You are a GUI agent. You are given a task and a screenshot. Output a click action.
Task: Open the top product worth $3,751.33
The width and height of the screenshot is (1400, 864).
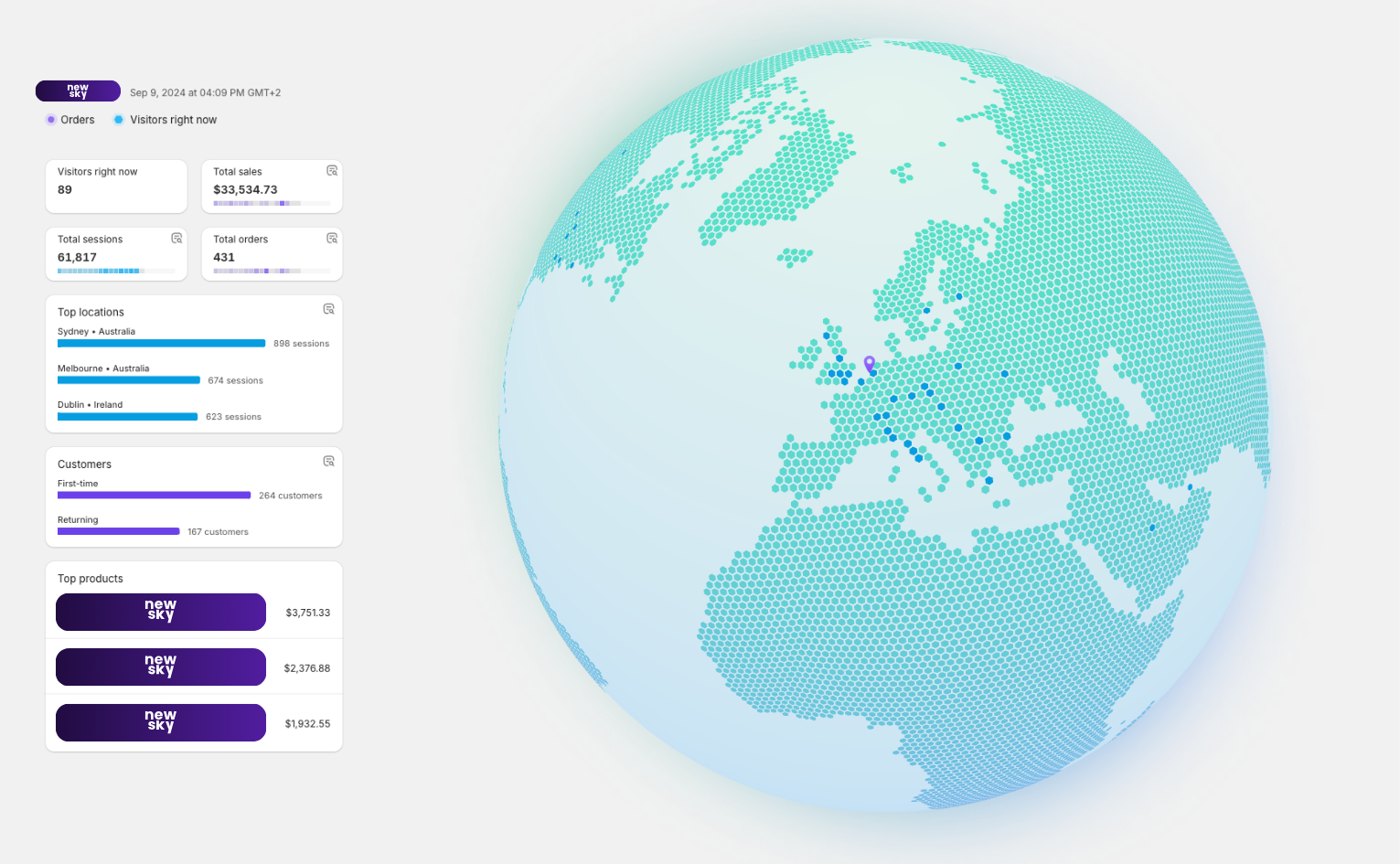point(161,613)
